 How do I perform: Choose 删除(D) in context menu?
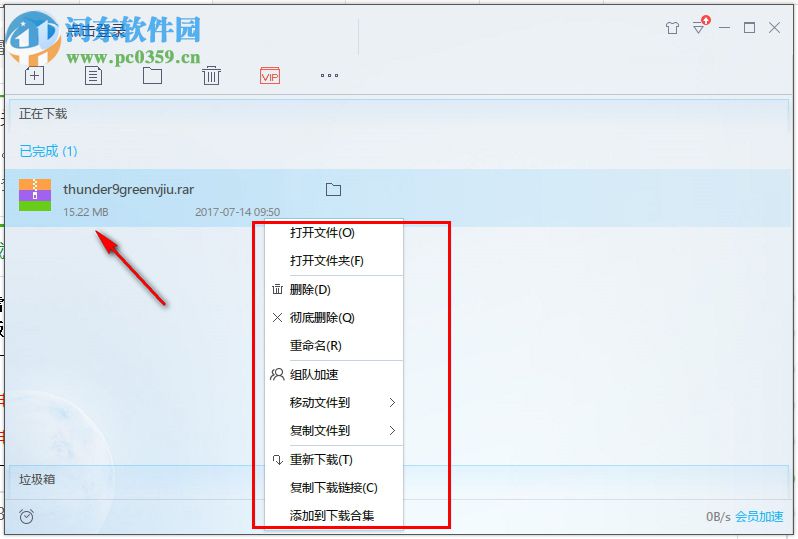pos(334,290)
